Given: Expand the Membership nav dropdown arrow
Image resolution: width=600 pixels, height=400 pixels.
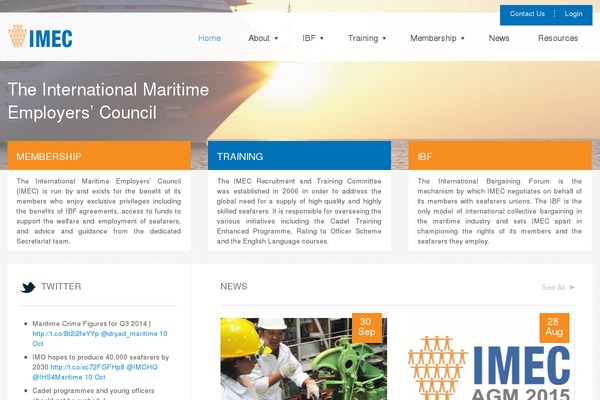Looking at the screenshot, I should [x=463, y=38].
